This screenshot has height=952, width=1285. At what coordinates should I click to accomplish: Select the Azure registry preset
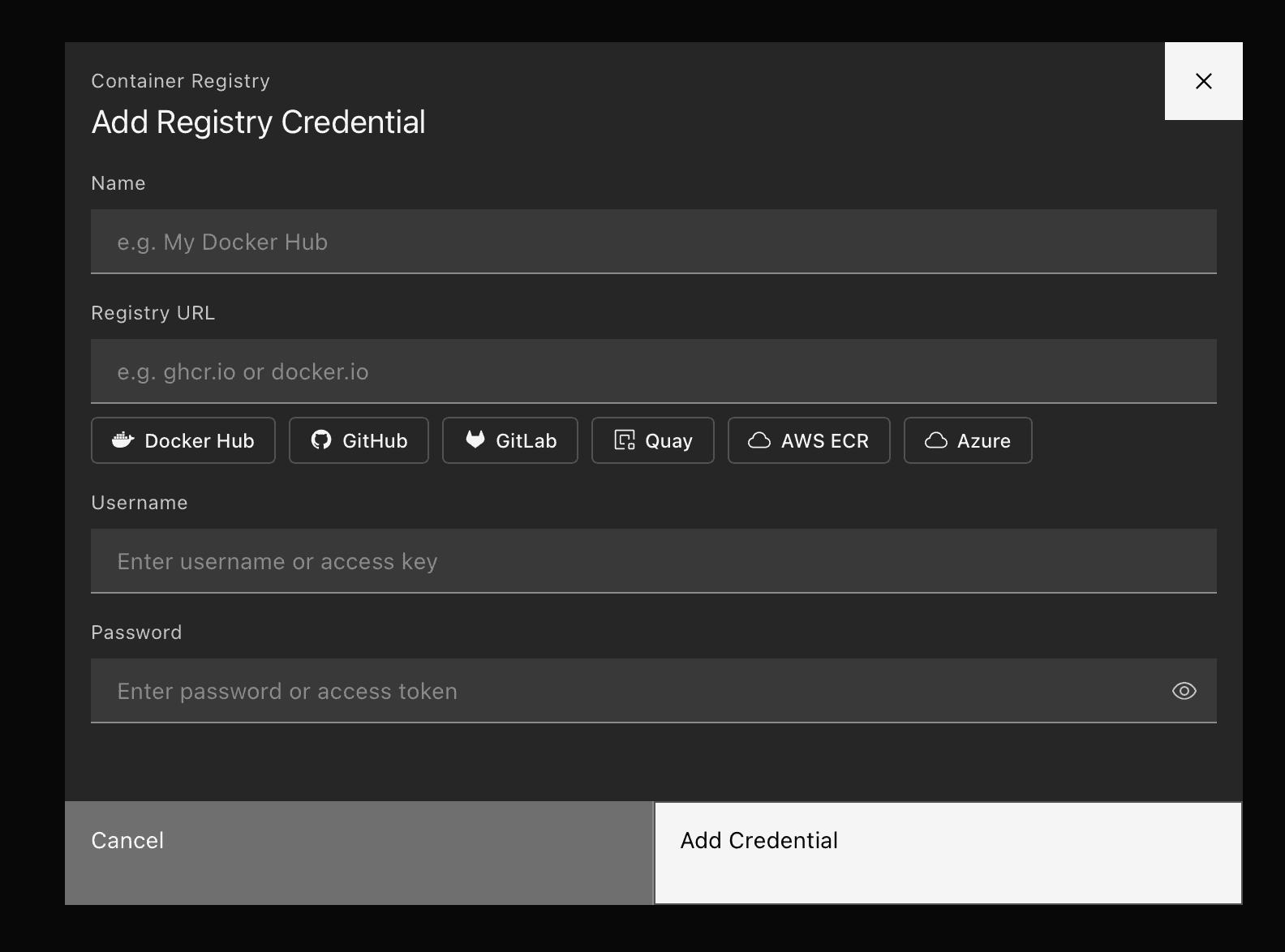[x=968, y=440]
